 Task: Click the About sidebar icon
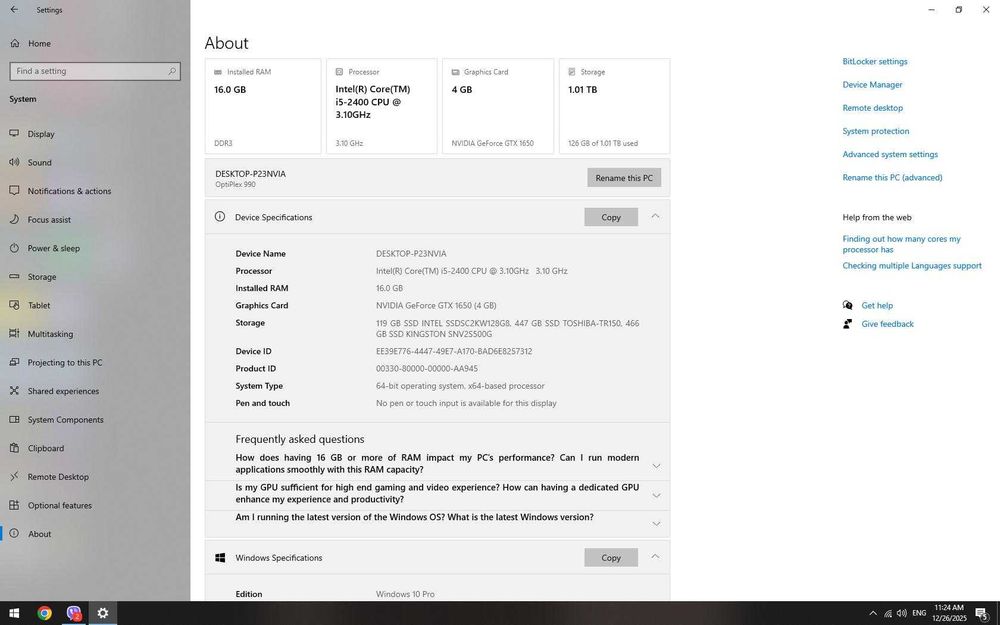(x=14, y=534)
